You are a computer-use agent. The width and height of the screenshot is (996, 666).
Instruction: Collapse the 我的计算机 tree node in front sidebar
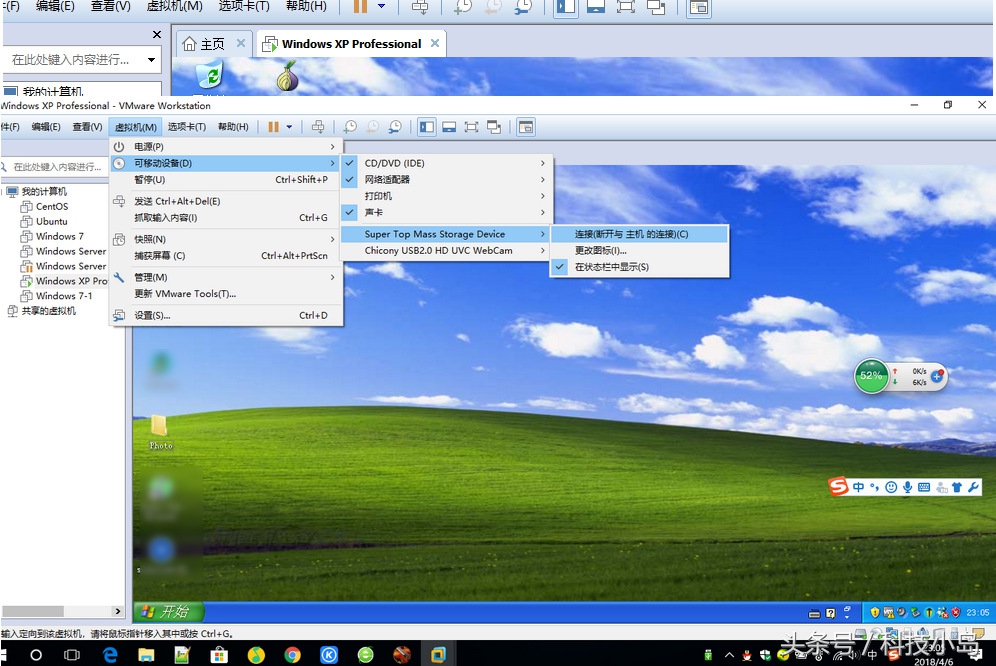point(4,192)
